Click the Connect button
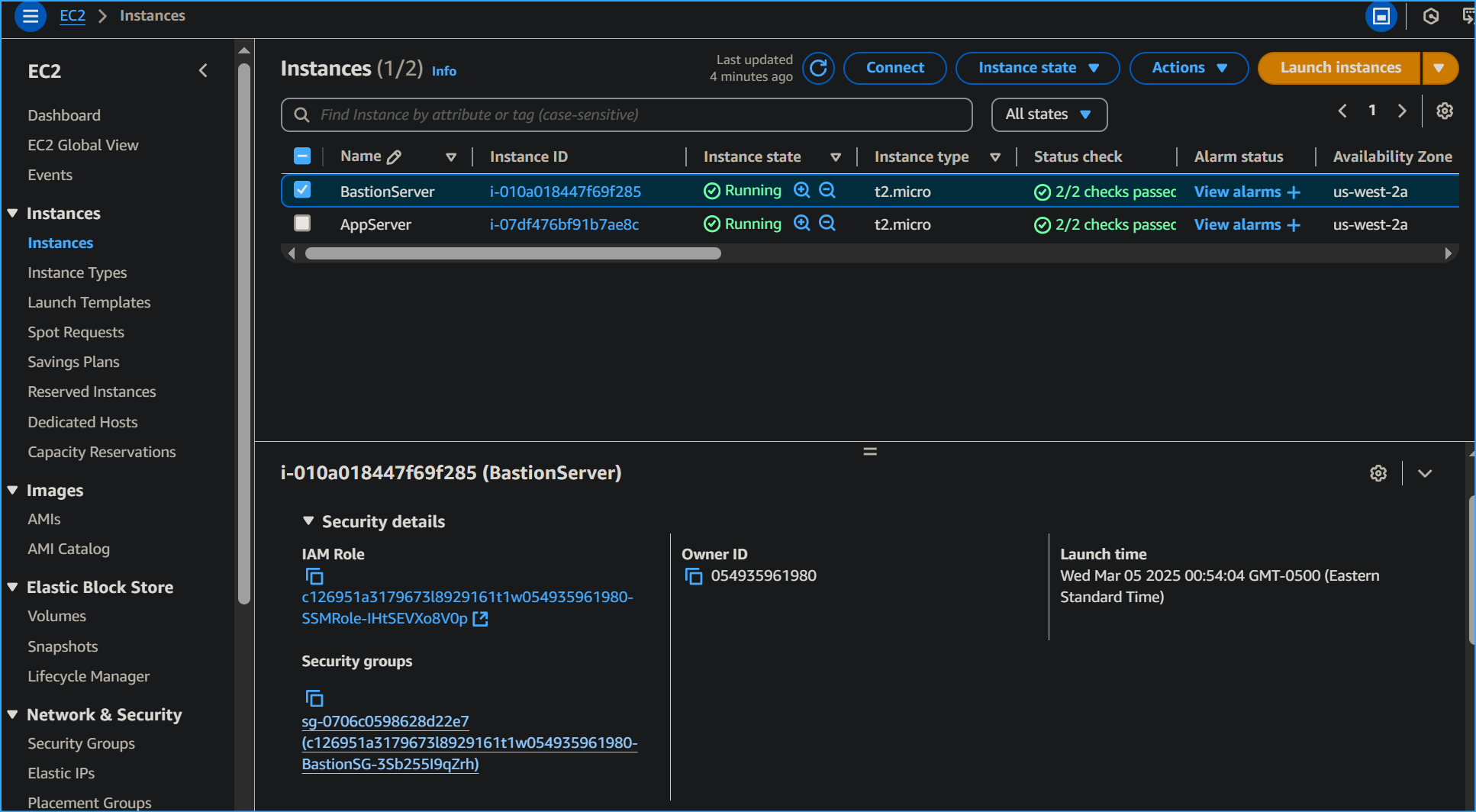 point(894,68)
